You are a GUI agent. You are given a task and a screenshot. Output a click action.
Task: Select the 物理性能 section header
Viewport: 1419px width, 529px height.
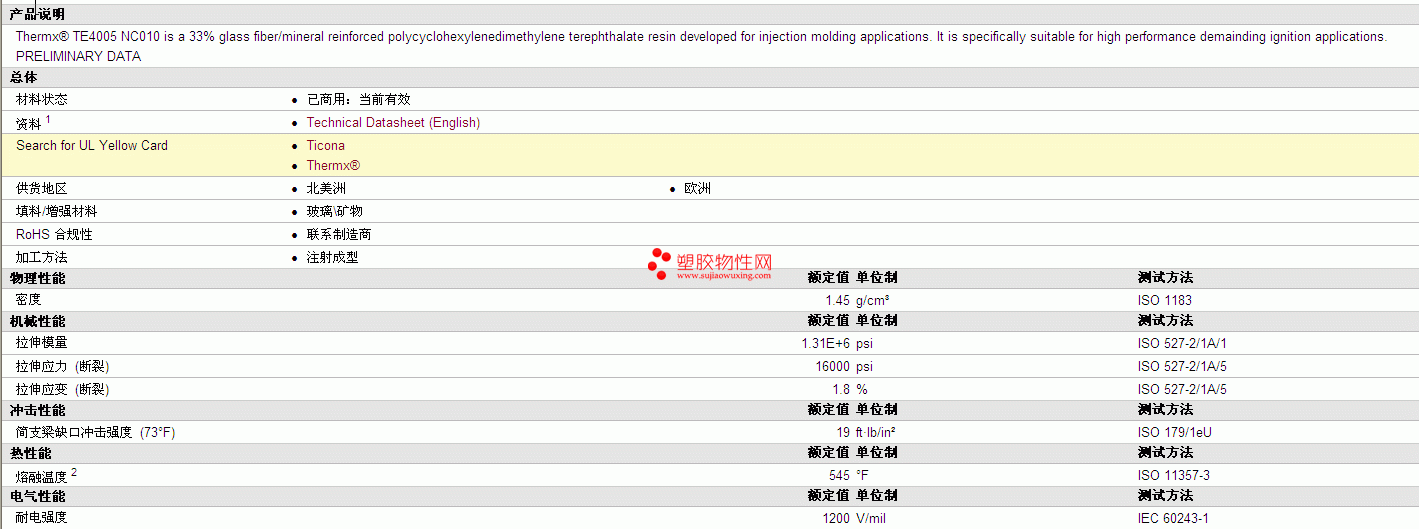(x=38, y=278)
